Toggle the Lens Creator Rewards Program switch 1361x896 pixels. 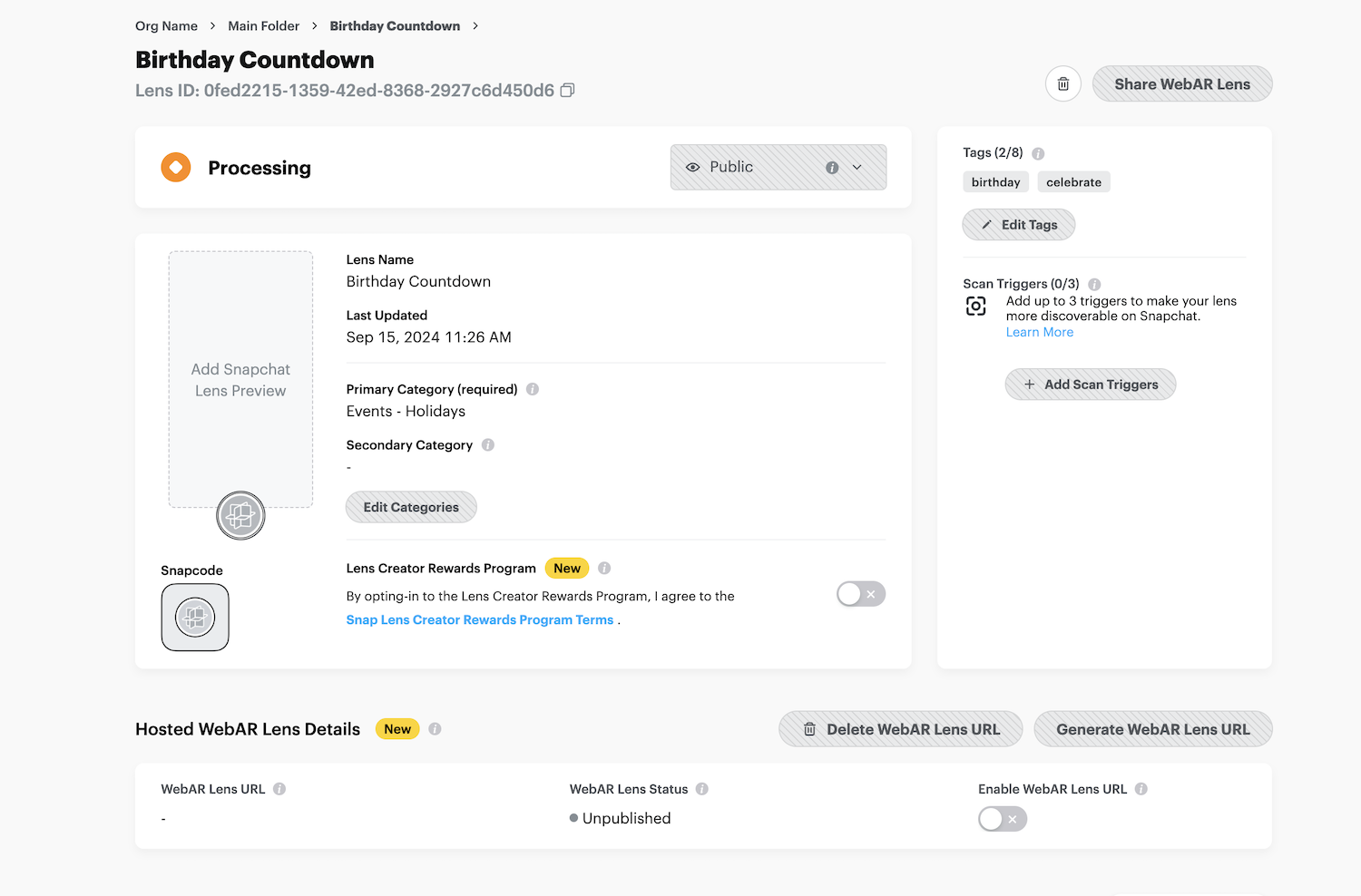pos(860,594)
